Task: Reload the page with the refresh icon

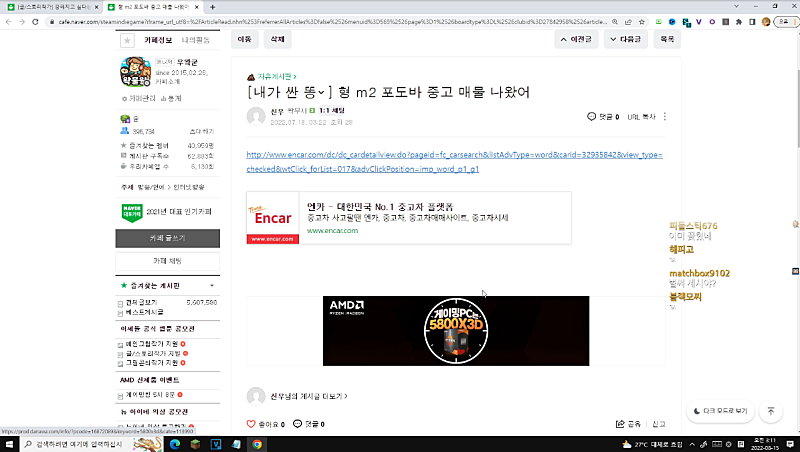Action: coord(35,22)
